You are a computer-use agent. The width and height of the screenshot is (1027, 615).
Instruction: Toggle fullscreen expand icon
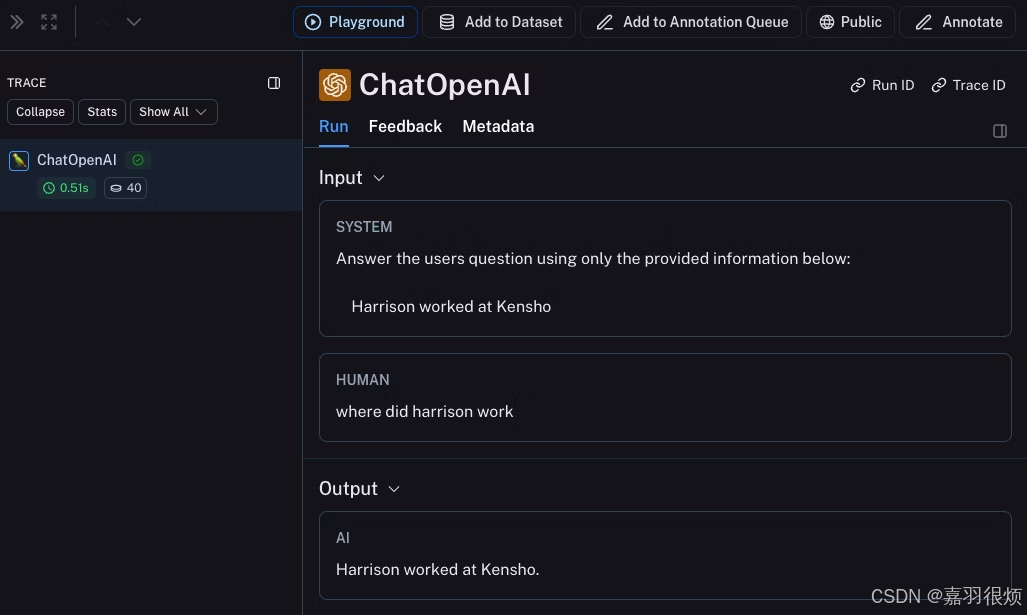tap(49, 22)
